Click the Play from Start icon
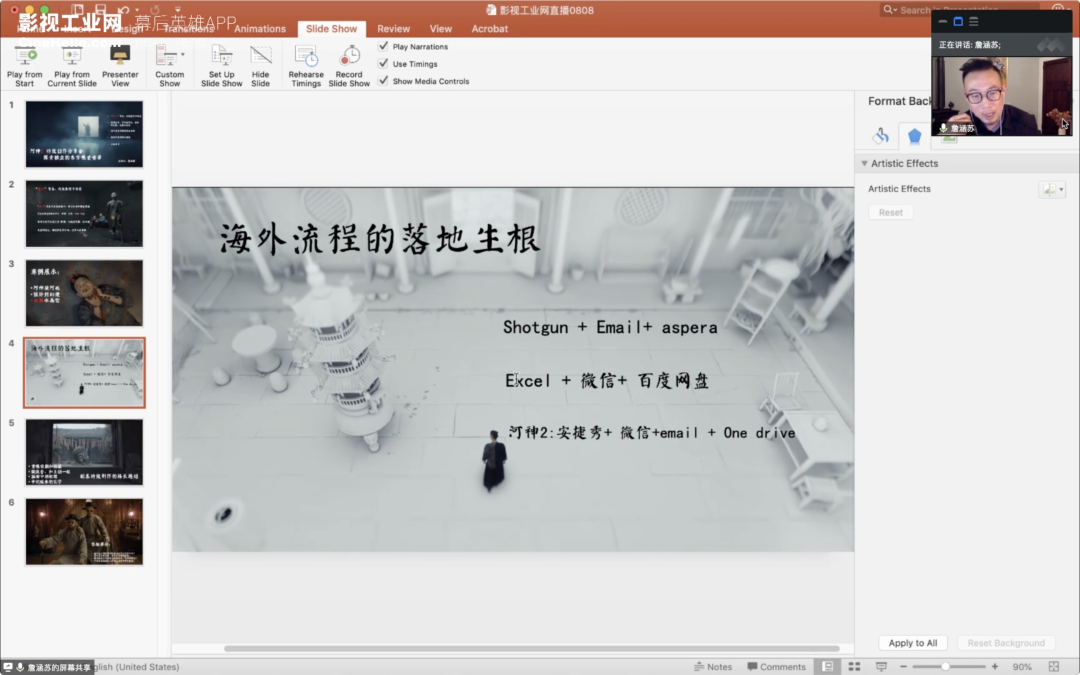1080x675 pixels. pos(25,56)
